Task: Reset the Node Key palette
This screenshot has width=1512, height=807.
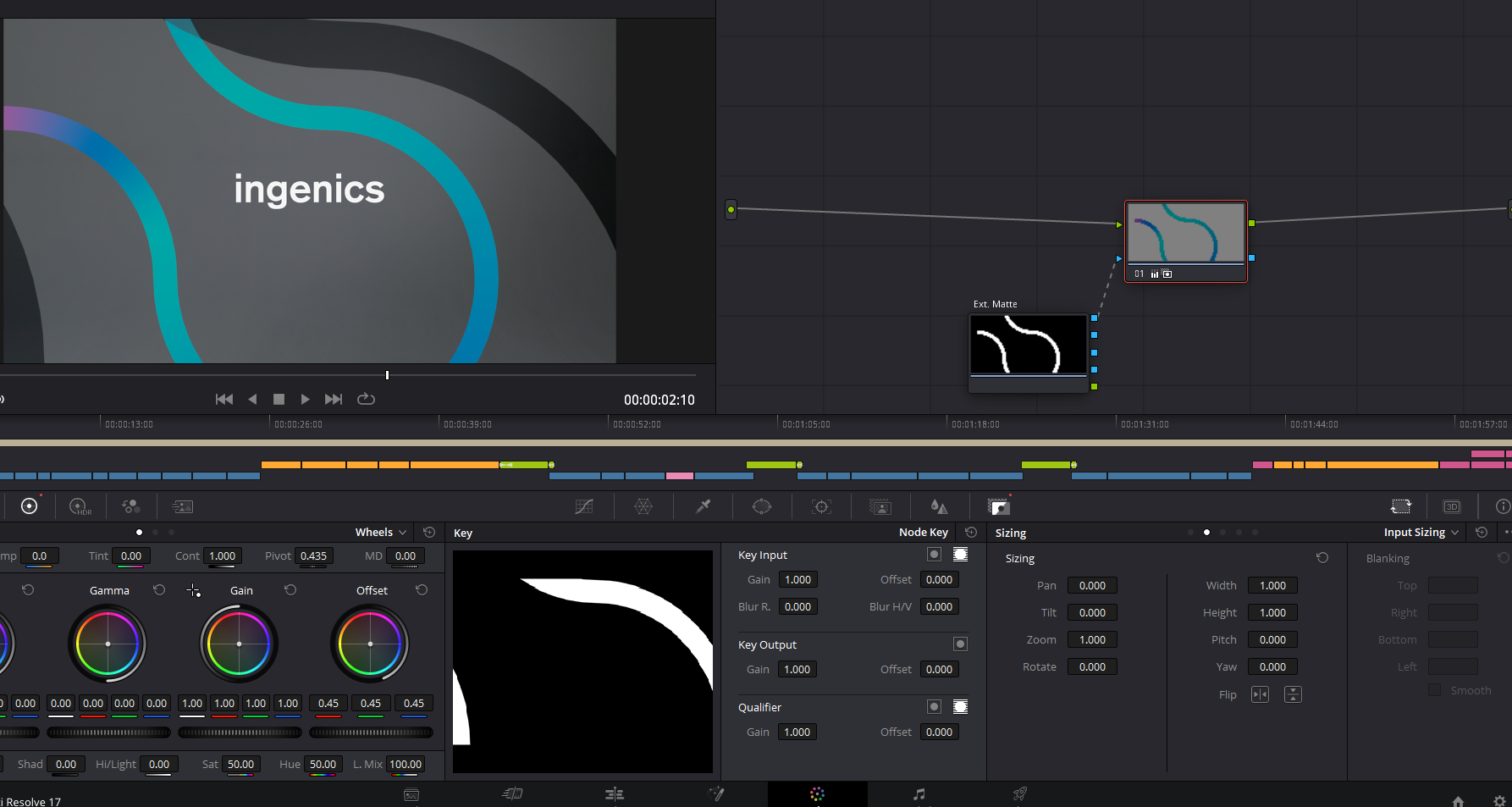Action: point(971,533)
